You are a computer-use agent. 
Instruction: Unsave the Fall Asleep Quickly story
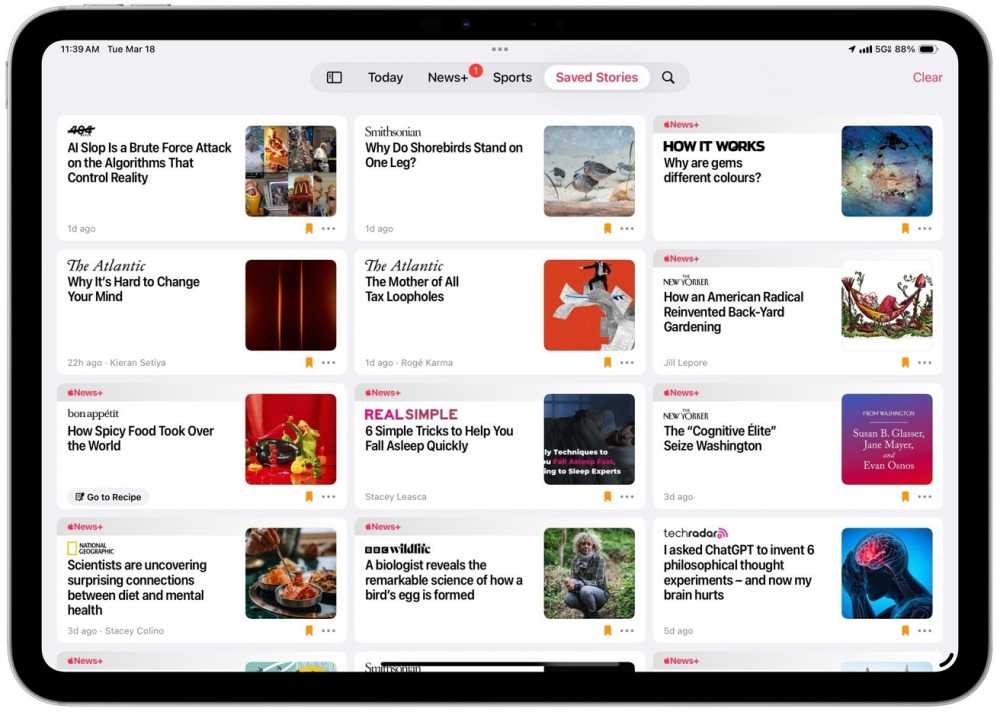pos(607,496)
